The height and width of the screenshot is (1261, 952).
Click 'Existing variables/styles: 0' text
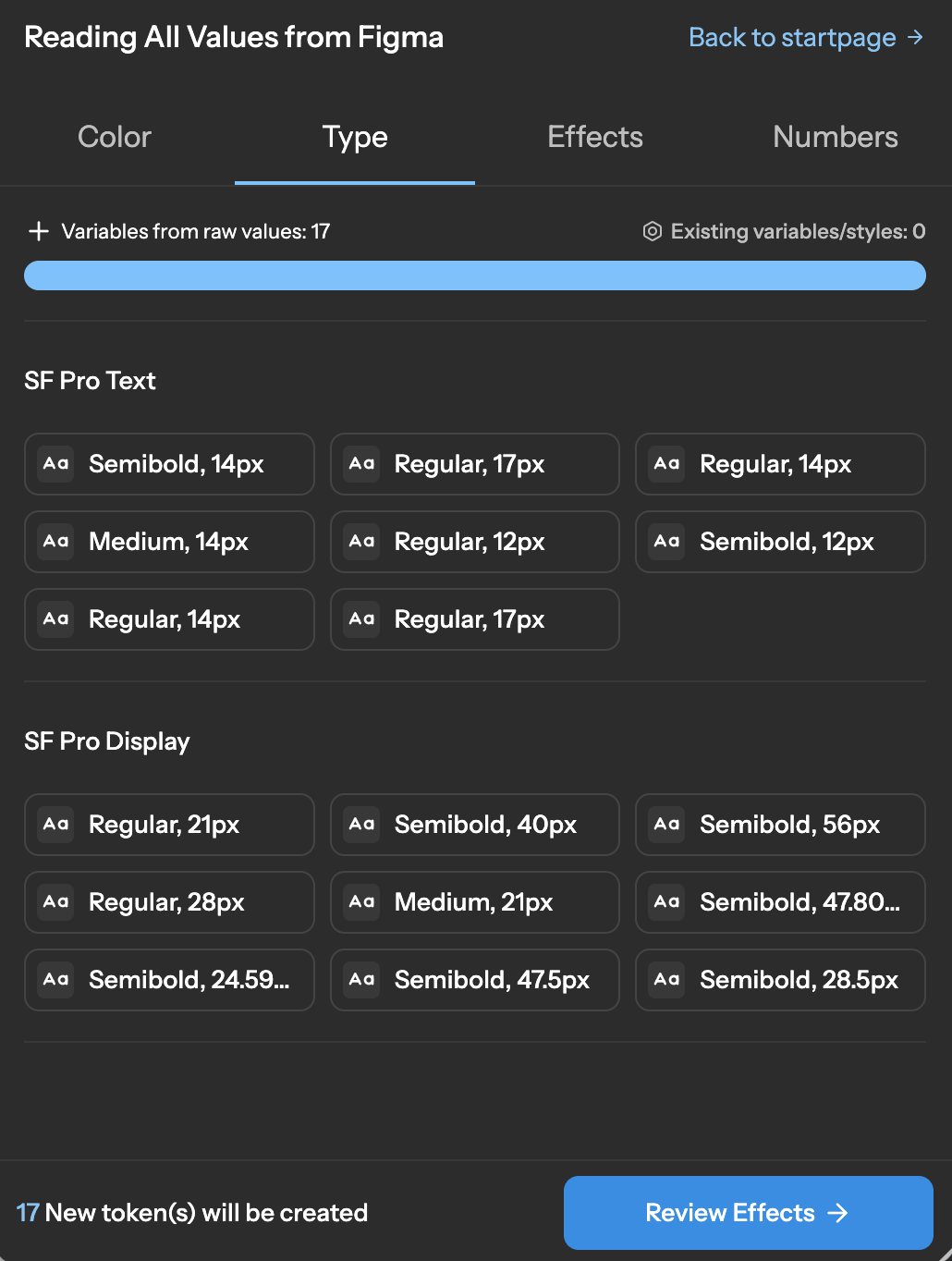tap(799, 231)
